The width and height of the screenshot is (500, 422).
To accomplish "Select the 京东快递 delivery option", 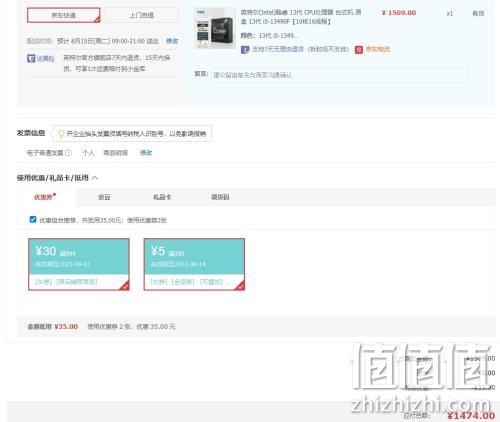I will pos(63,15).
